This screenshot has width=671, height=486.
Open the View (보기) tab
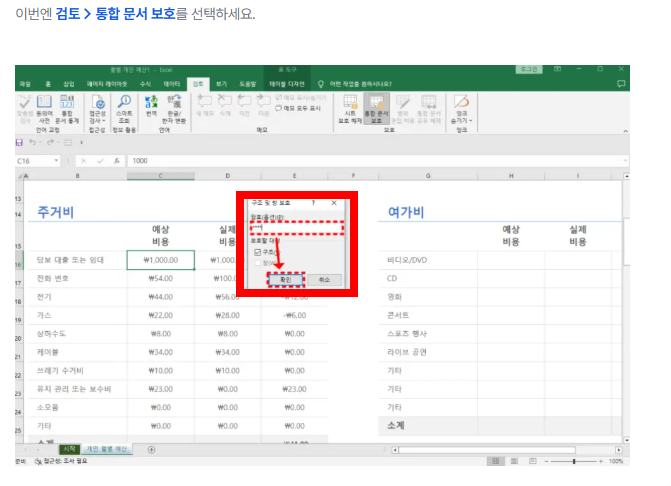[x=221, y=84]
